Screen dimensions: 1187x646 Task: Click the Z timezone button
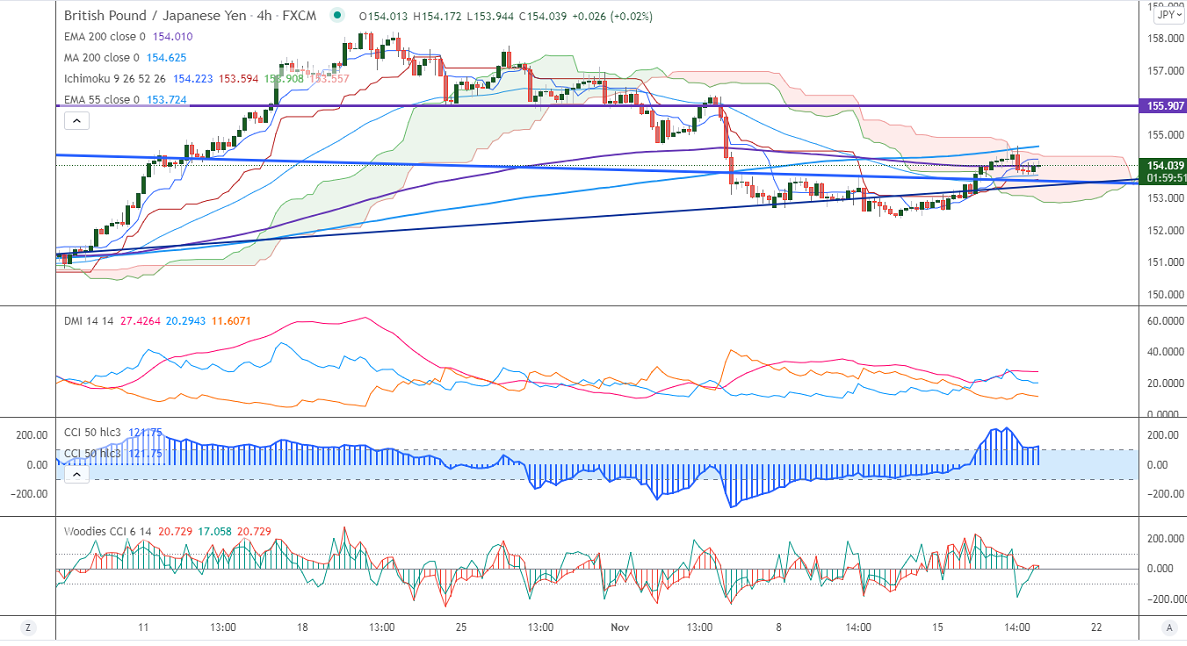pyautogui.click(x=28, y=628)
